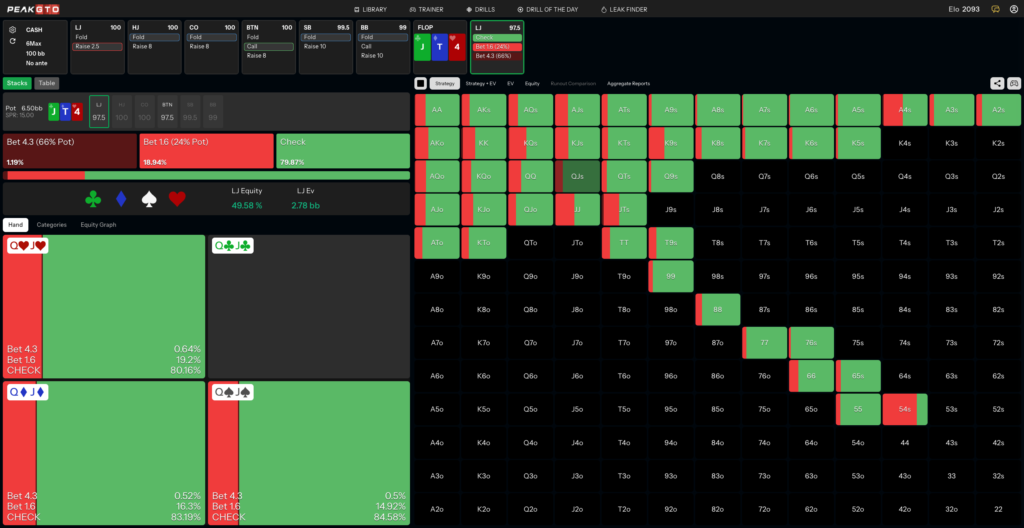Select the QJs cell in range grid
Image resolution: width=1024 pixels, height=528 pixels.
click(577, 176)
